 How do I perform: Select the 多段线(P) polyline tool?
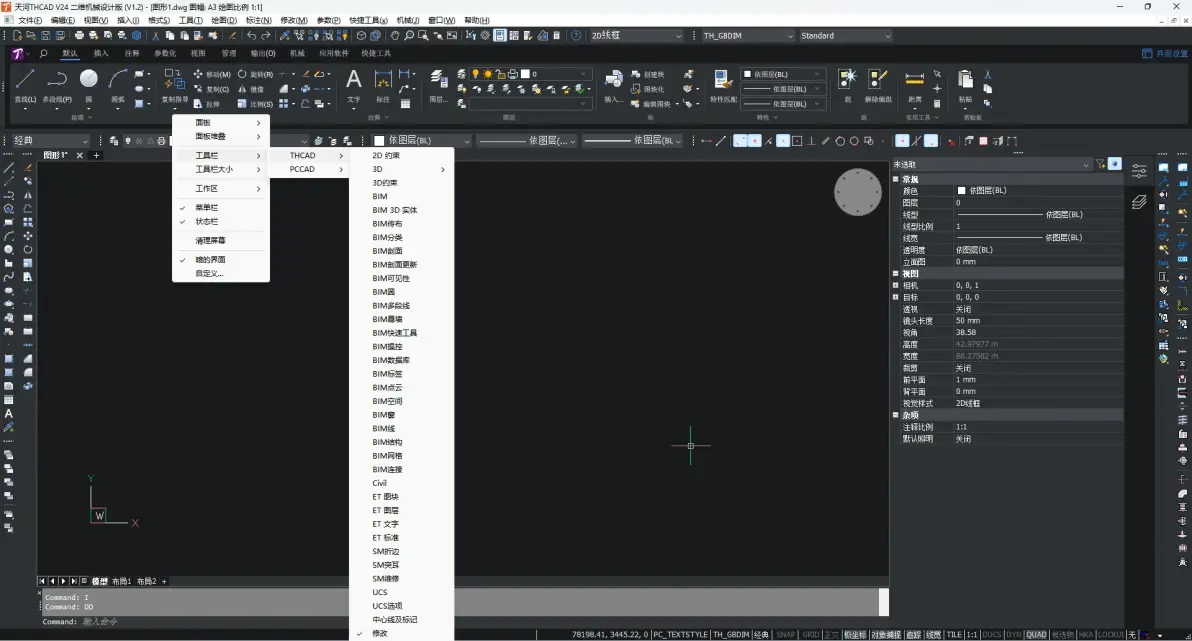(57, 86)
